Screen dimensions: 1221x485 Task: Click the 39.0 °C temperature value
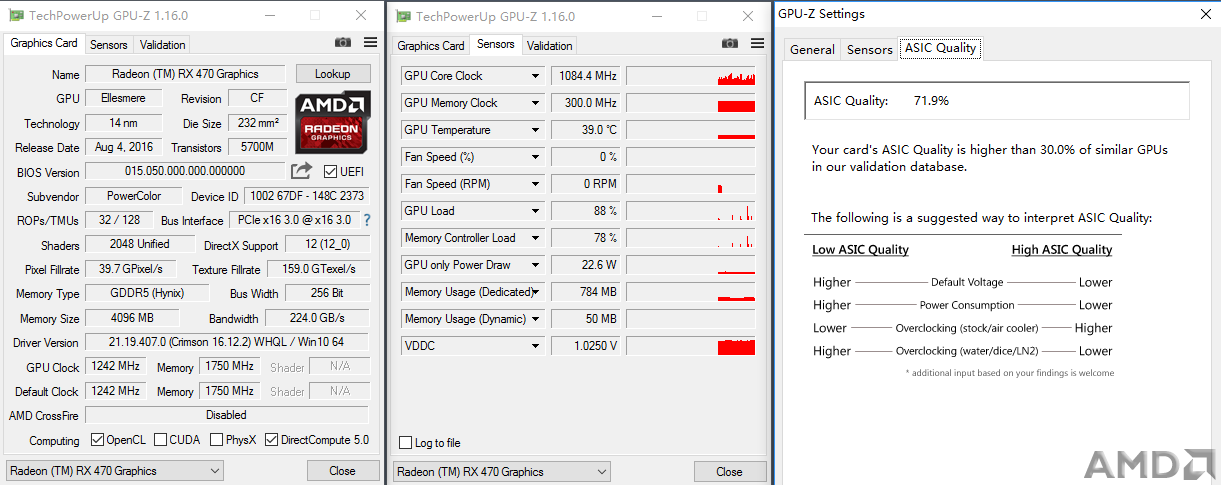click(x=585, y=130)
